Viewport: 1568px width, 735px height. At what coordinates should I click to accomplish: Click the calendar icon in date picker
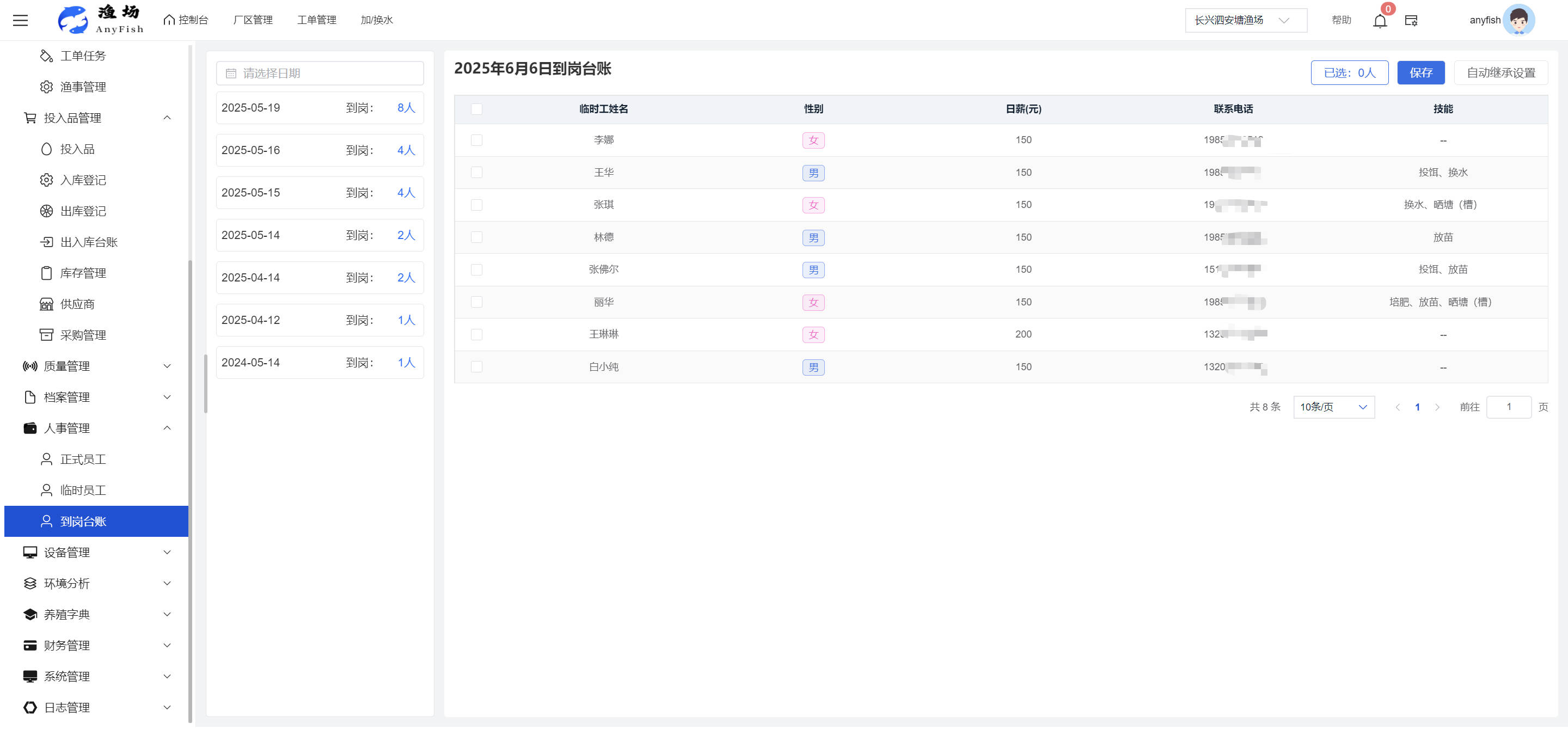[x=231, y=73]
